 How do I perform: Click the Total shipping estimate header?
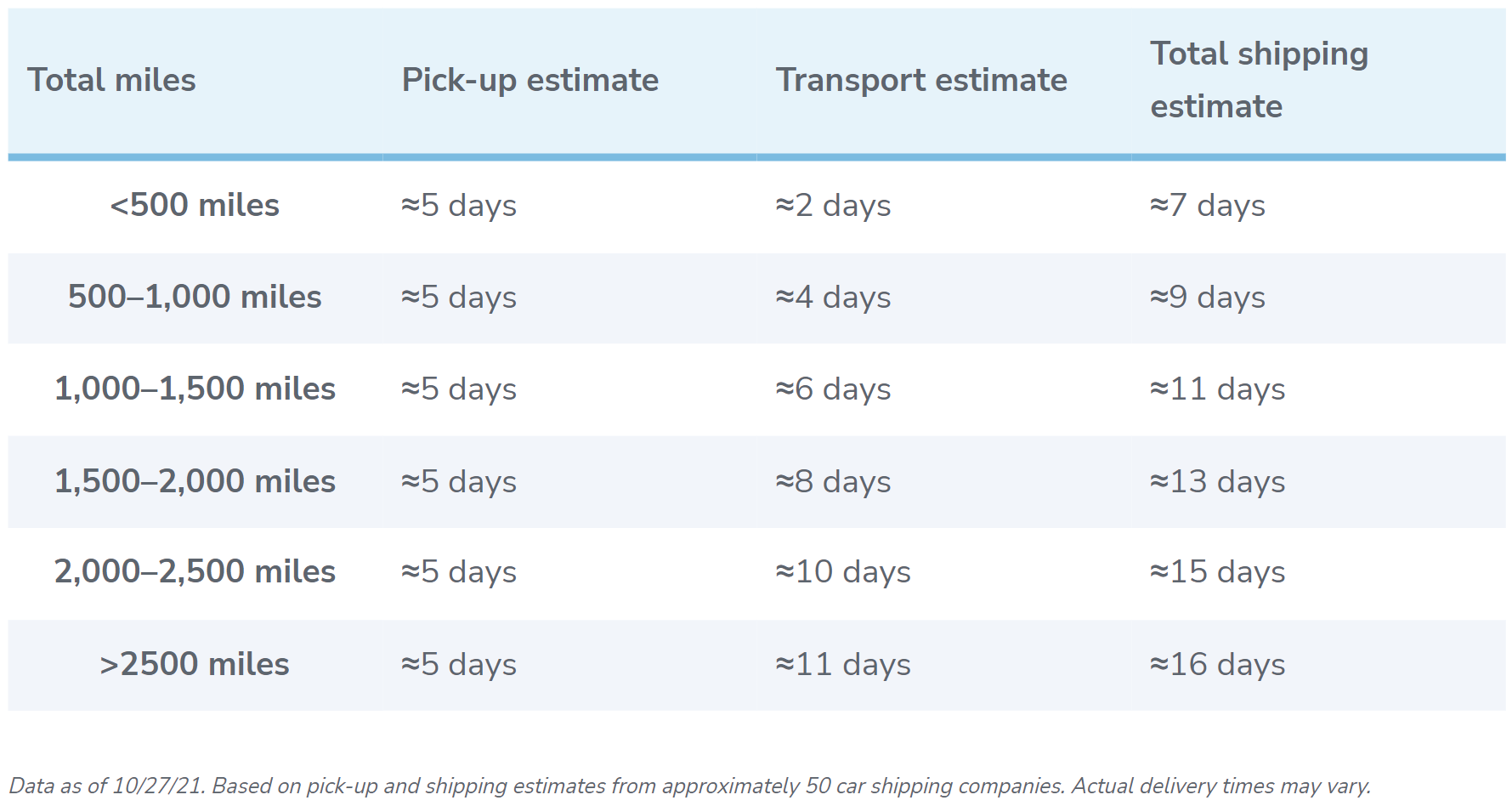pos(1259,80)
